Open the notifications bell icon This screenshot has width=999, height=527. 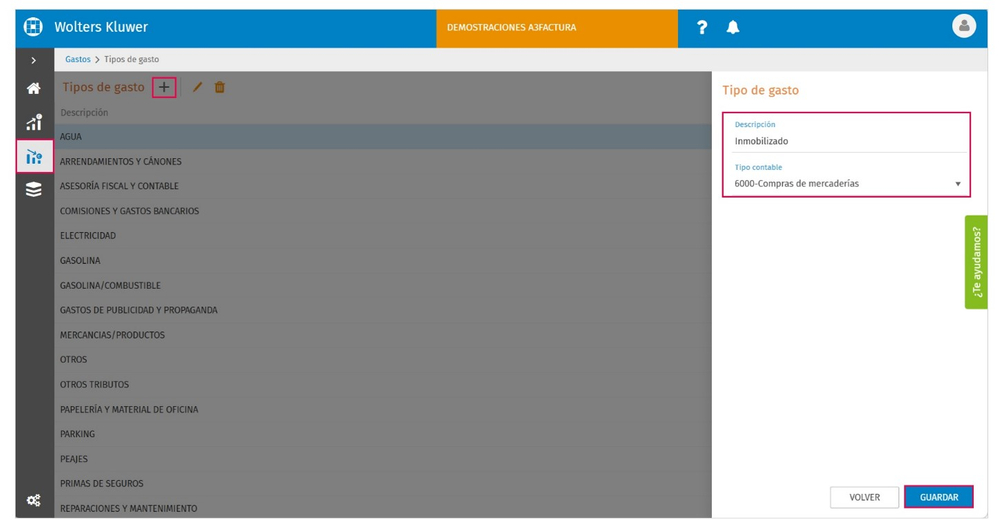(x=733, y=27)
